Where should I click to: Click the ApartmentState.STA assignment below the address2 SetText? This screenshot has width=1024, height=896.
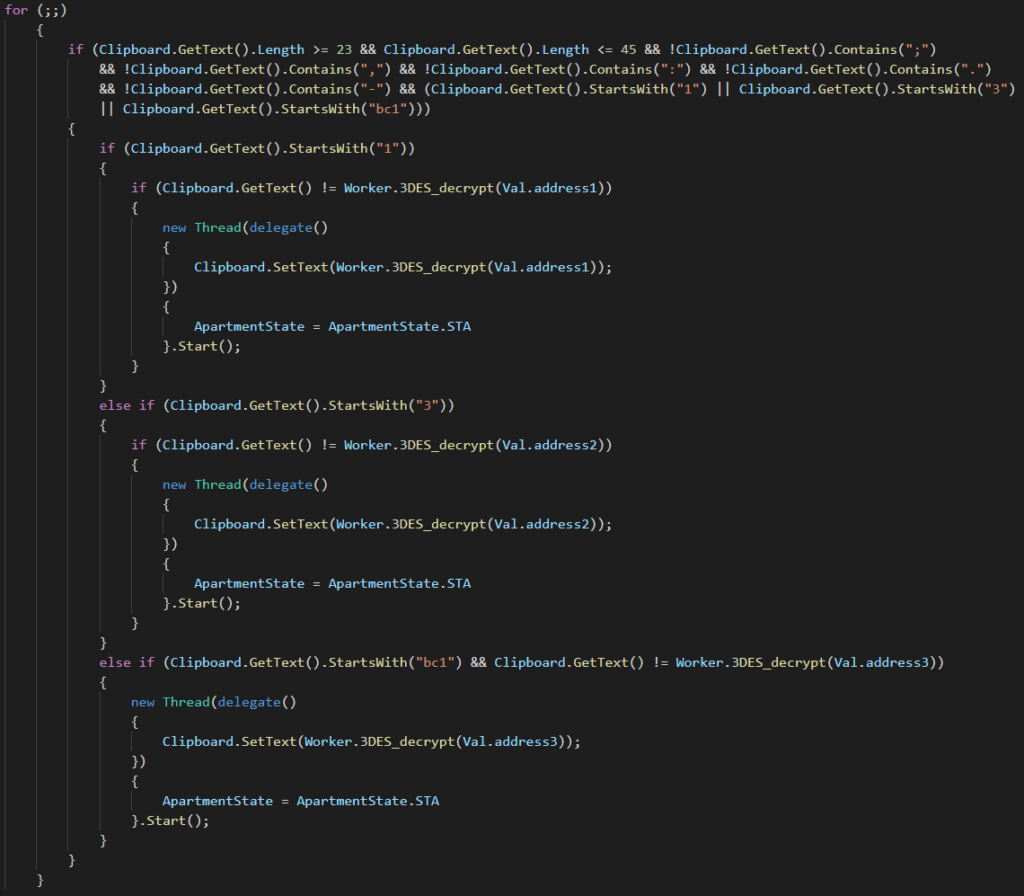click(332, 583)
